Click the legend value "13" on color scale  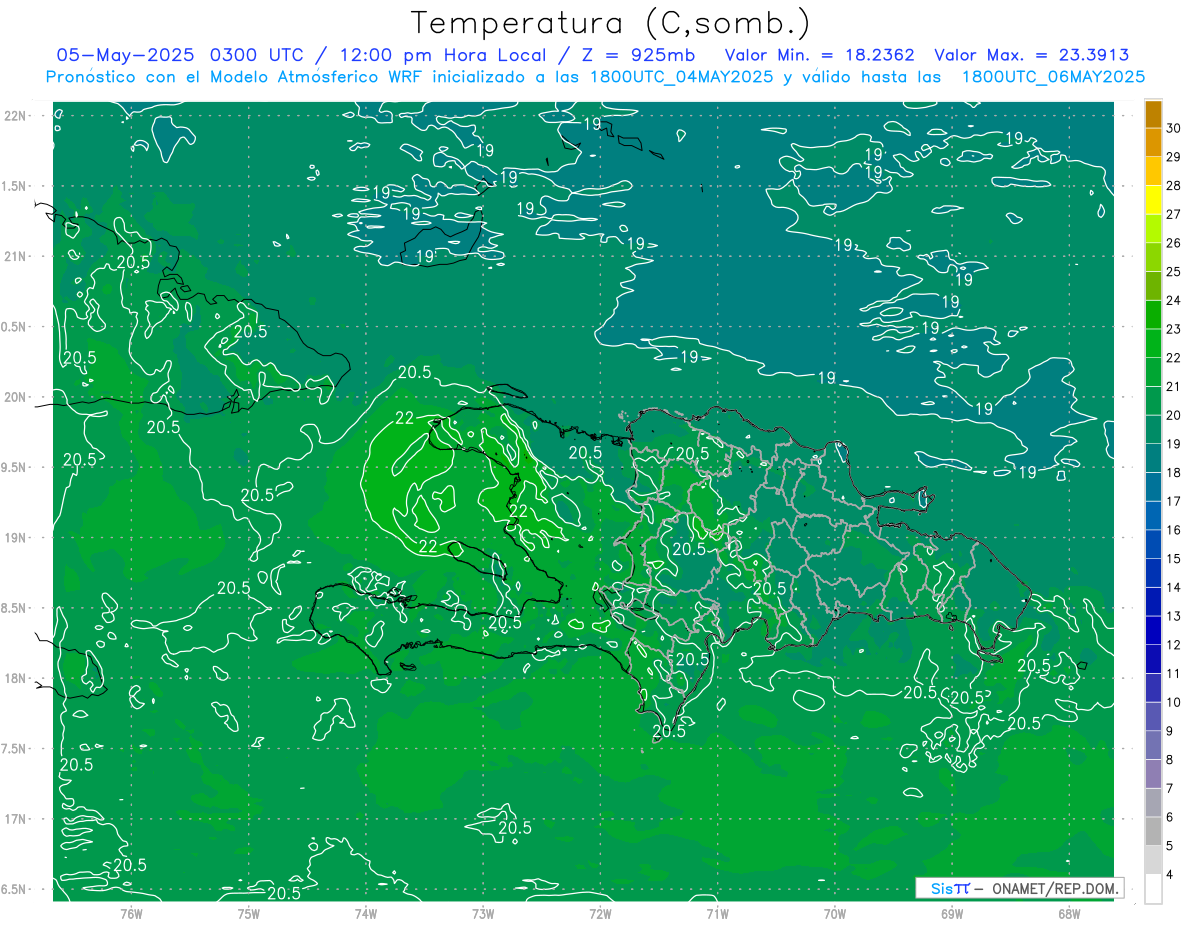(1174, 616)
